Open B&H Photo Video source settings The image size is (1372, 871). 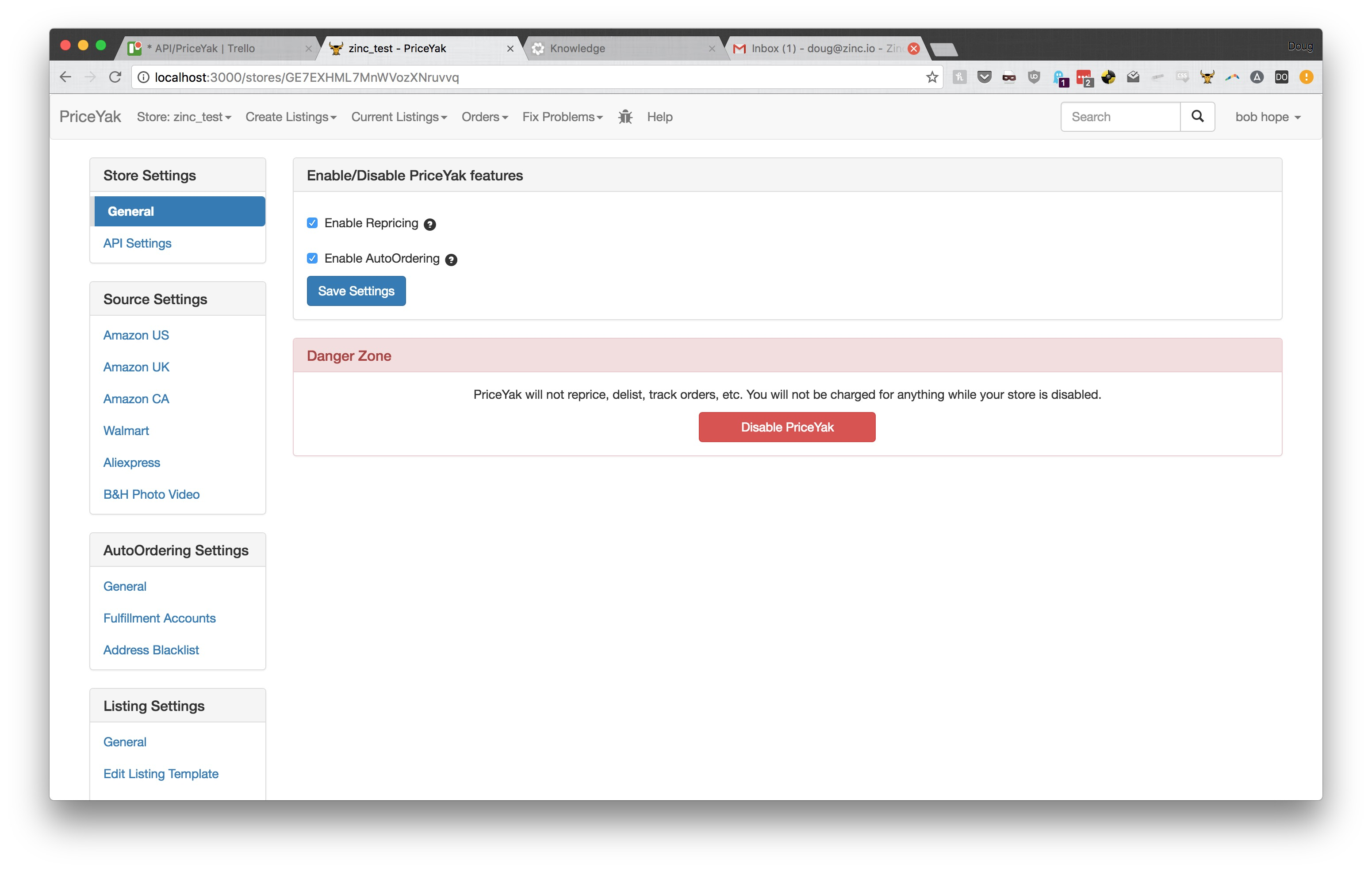tap(152, 494)
